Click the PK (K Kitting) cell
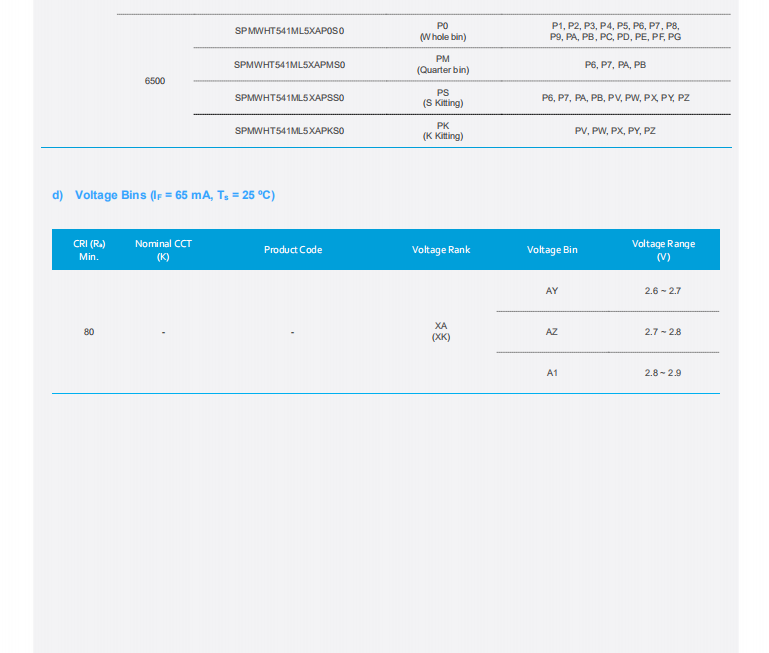This screenshot has height=653, width=769. tap(443, 131)
